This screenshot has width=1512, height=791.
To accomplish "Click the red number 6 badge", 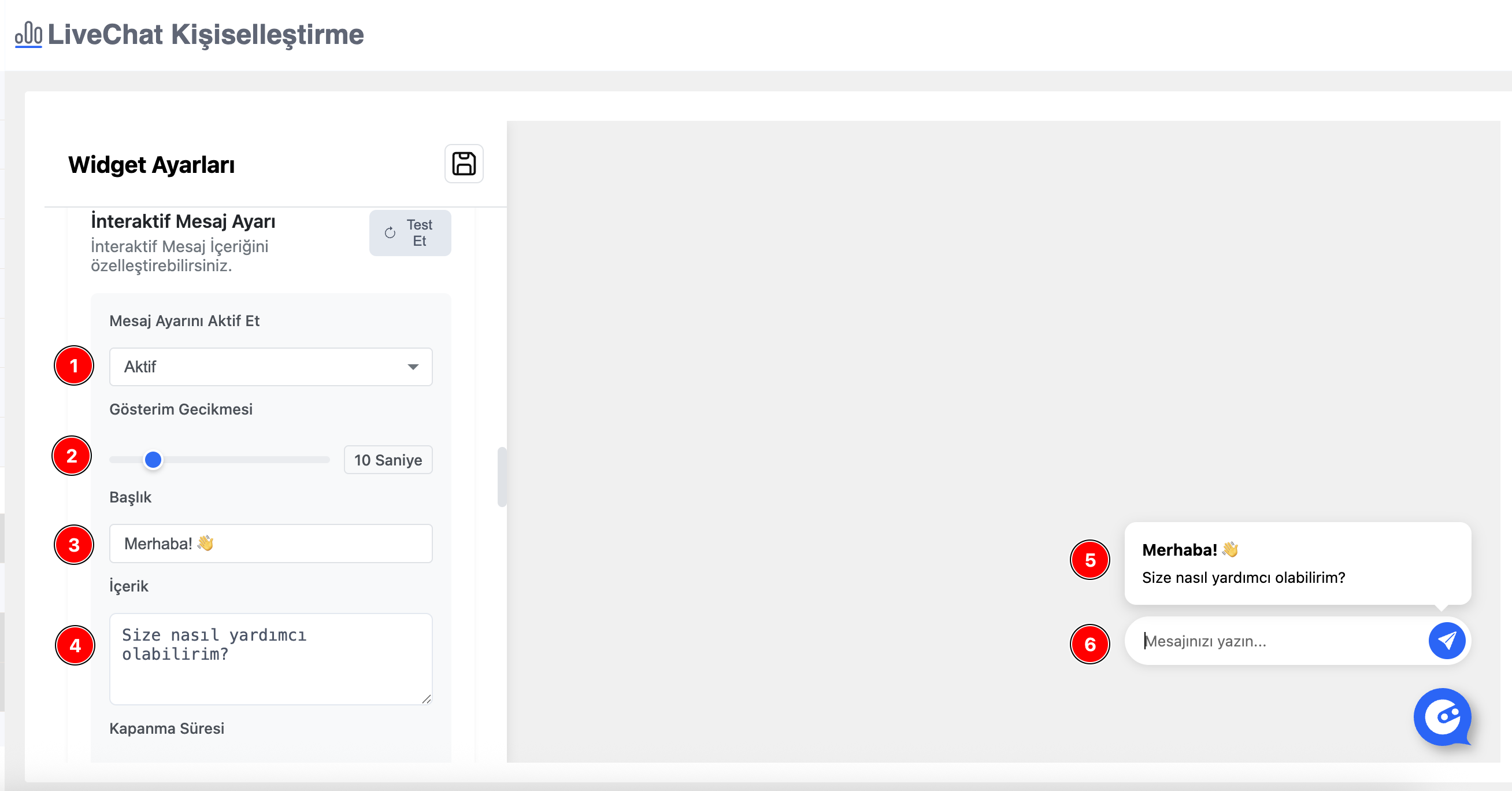I will tap(1089, 644).
